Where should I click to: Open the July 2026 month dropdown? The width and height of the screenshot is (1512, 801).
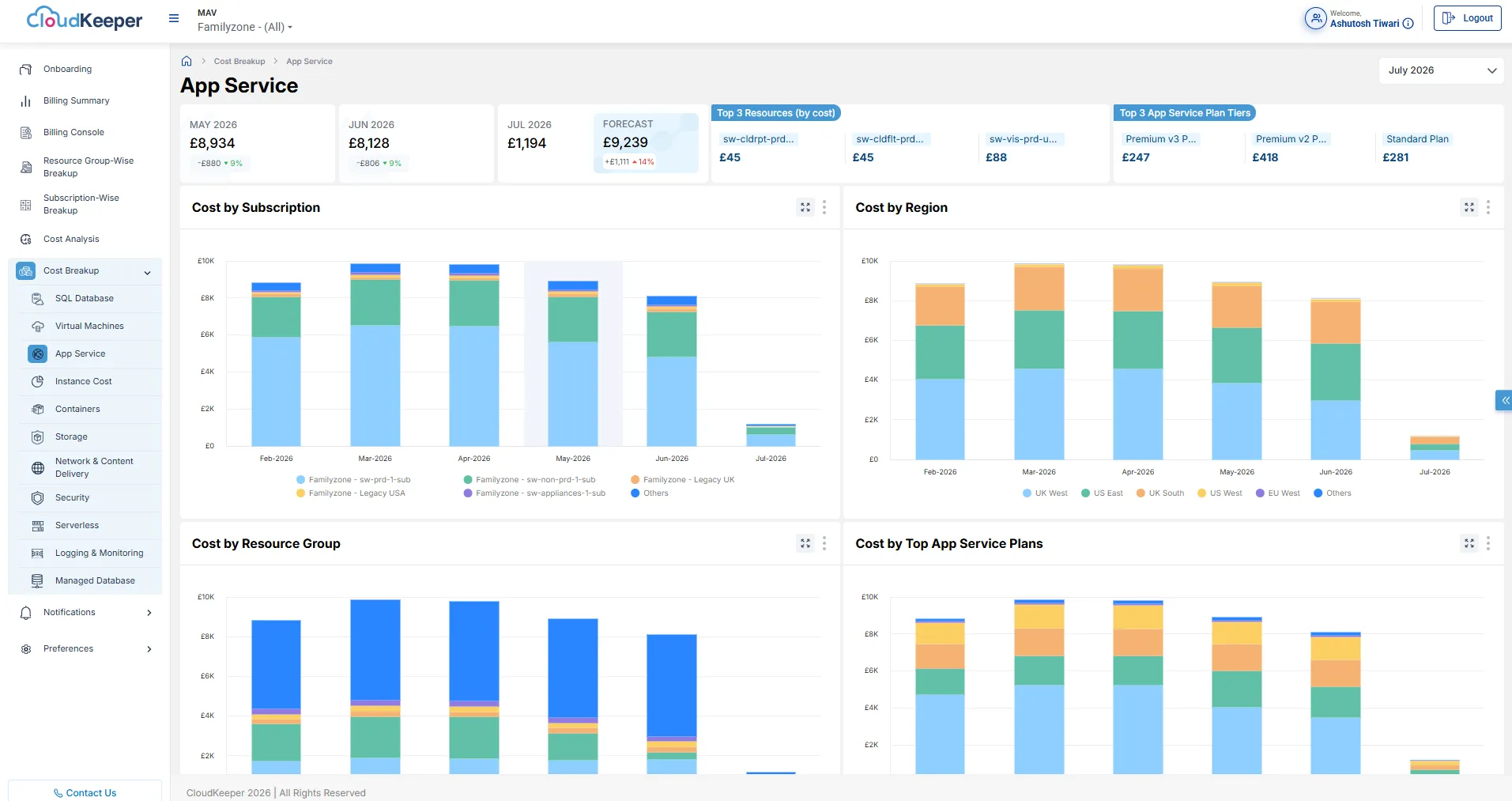[1442, 70]
